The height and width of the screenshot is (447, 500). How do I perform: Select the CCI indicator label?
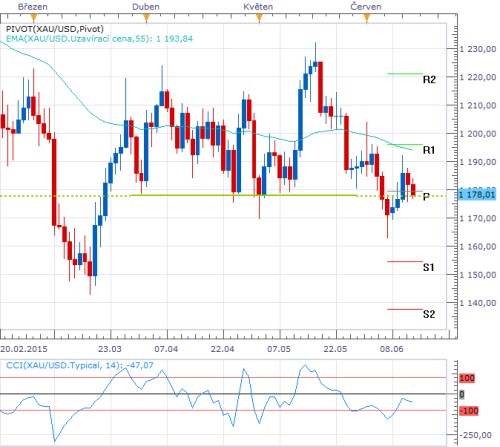(x=80, y=365)
